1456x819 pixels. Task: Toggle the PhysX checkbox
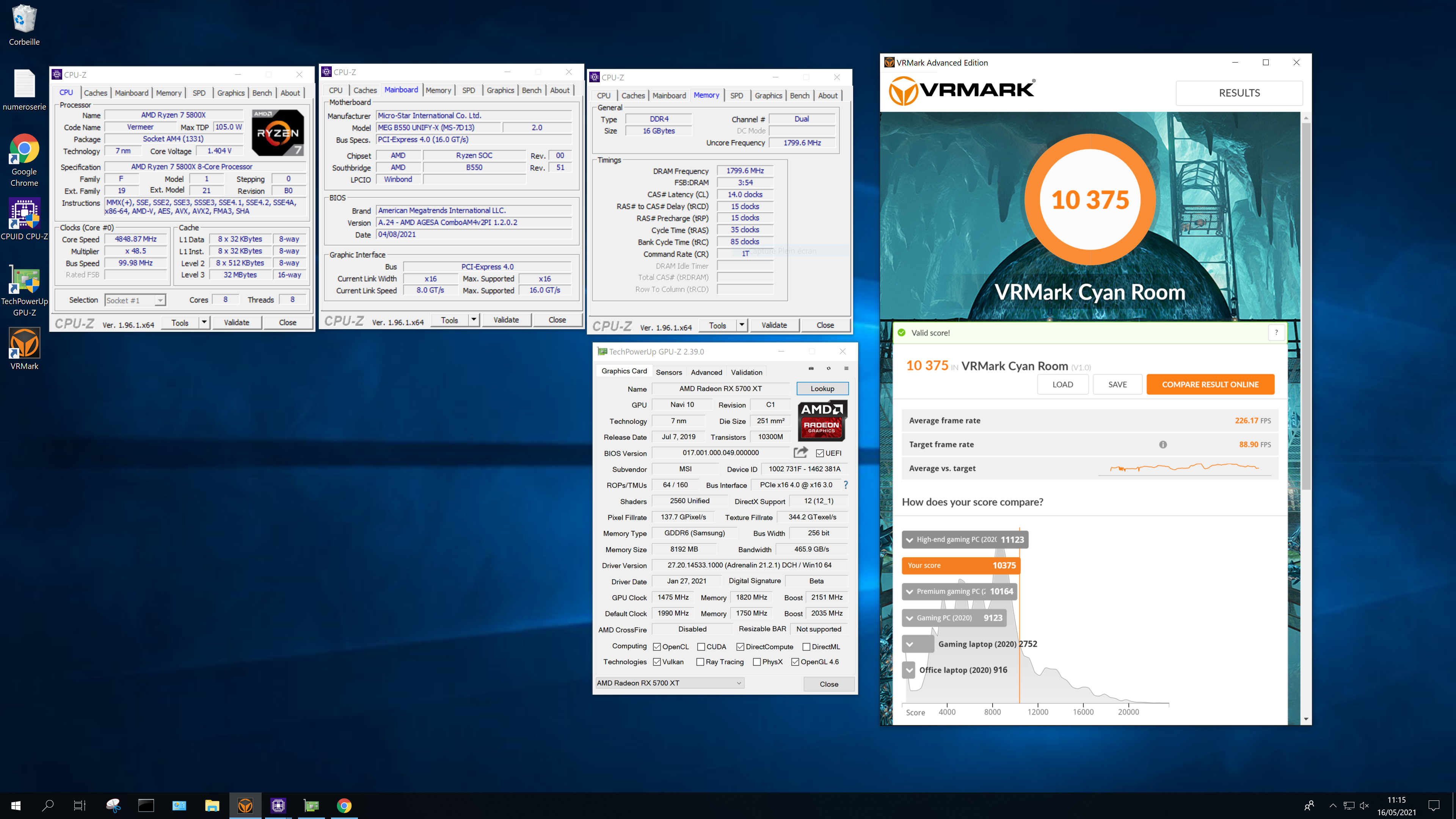(757, 662)
